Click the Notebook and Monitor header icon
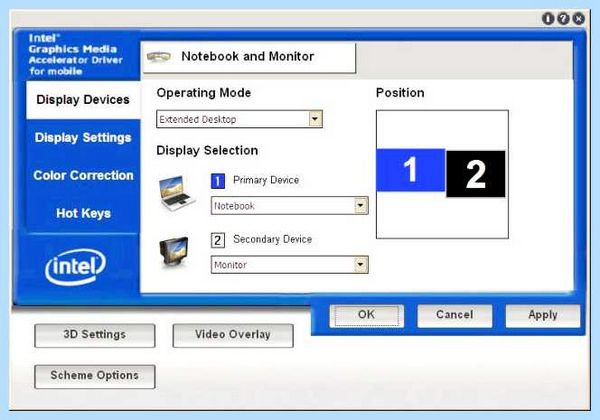Viewport: 600px width, 420px height. (x=159, y=57)
